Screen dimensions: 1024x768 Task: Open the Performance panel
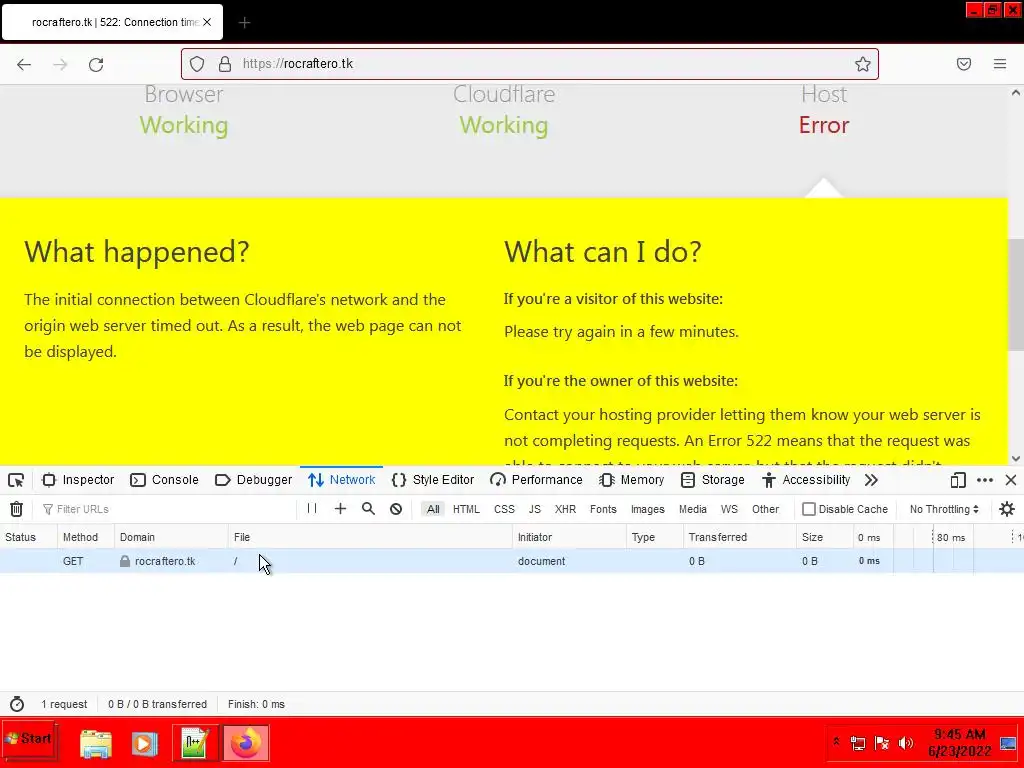pyautogui.click(x=536, y=480)
